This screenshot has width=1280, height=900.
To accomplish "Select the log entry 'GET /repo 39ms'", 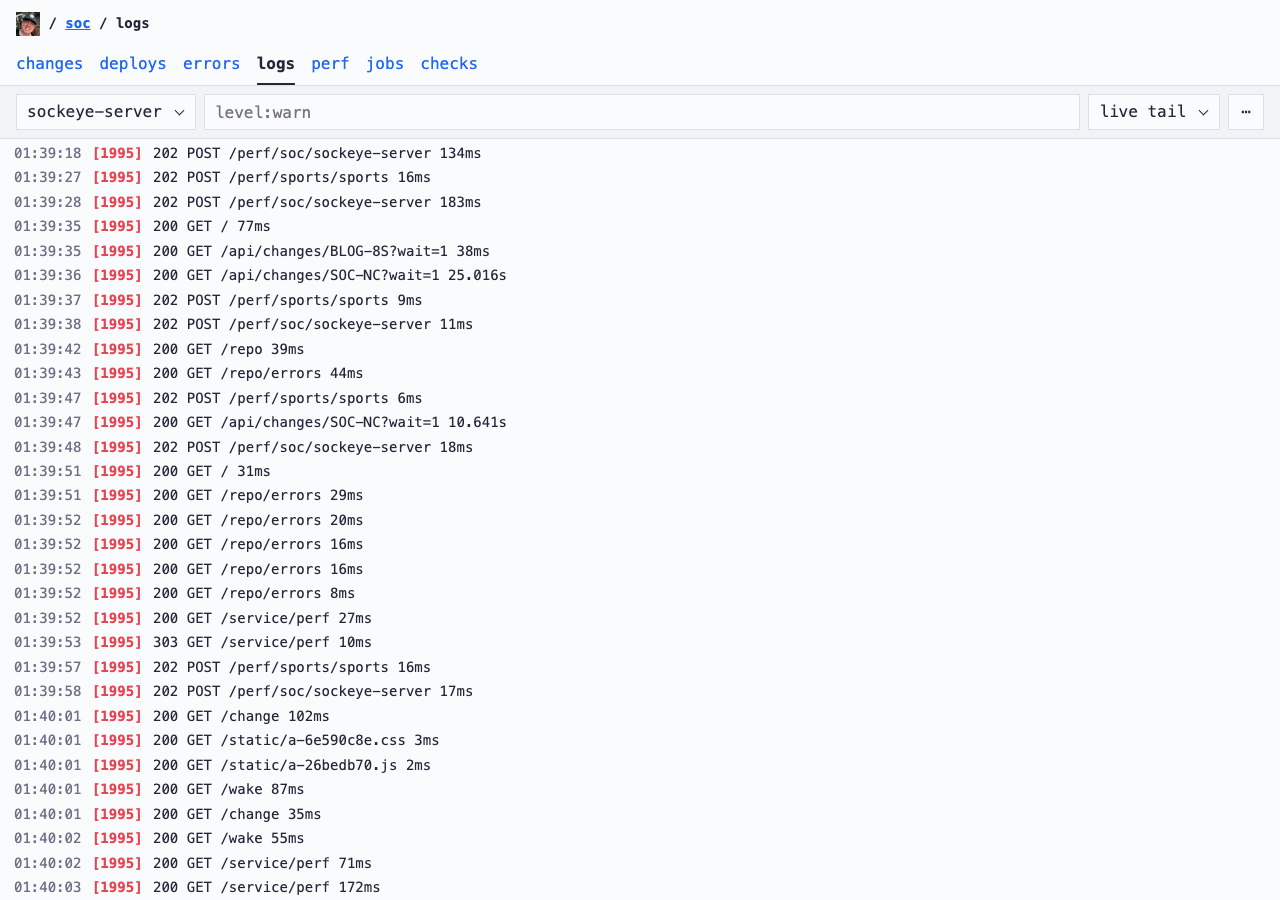I will coord(640,349).
